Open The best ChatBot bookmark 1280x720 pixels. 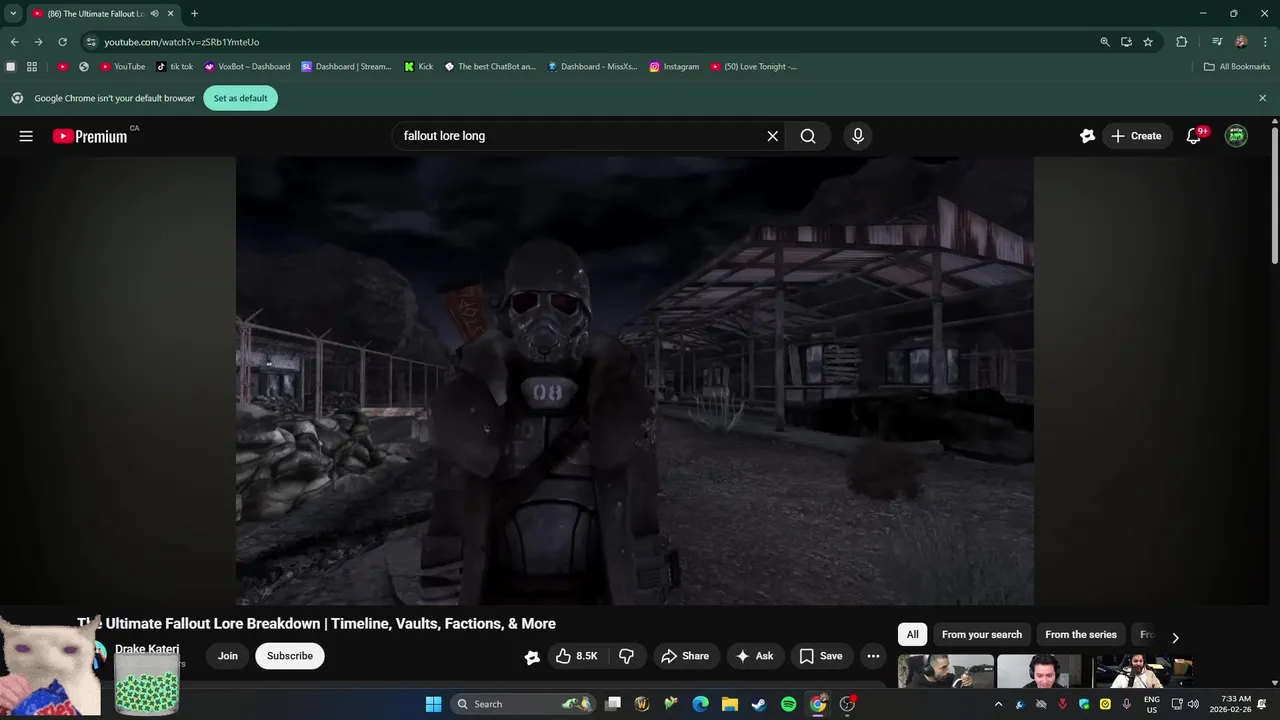point(490,67)
